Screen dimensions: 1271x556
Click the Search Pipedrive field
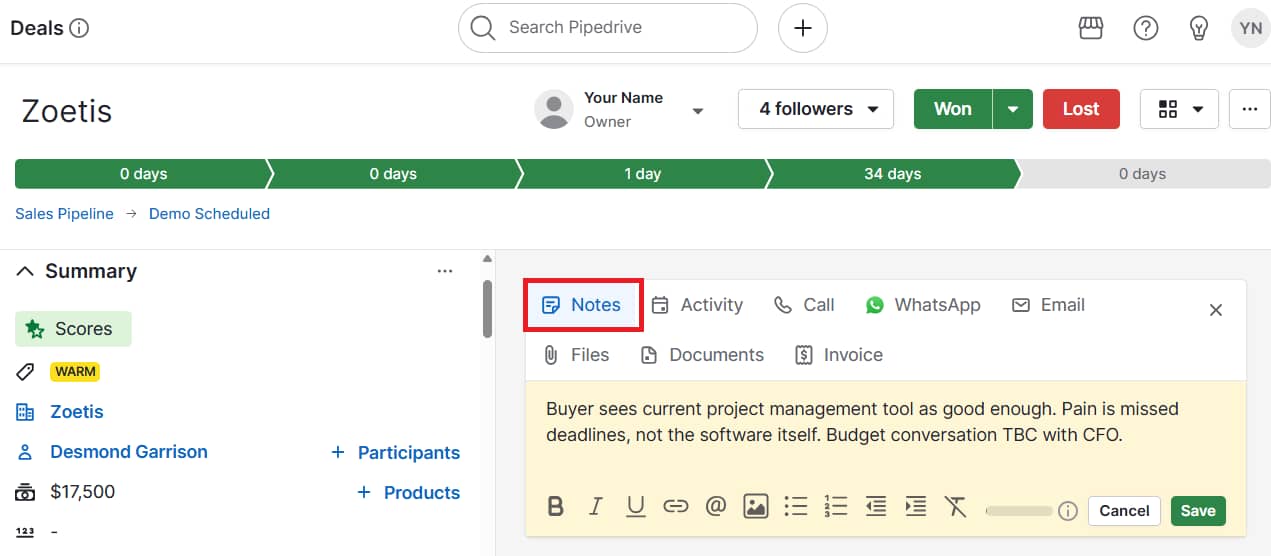[x=608, y=28]
